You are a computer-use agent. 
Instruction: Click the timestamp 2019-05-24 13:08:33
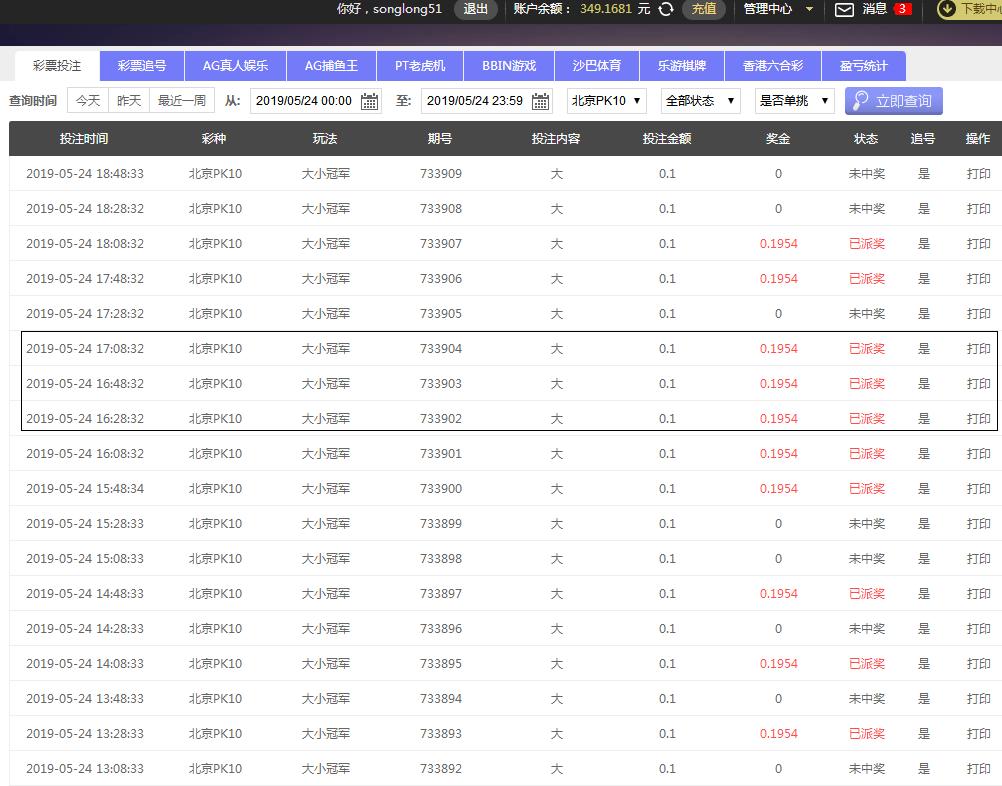coord(85,769)
